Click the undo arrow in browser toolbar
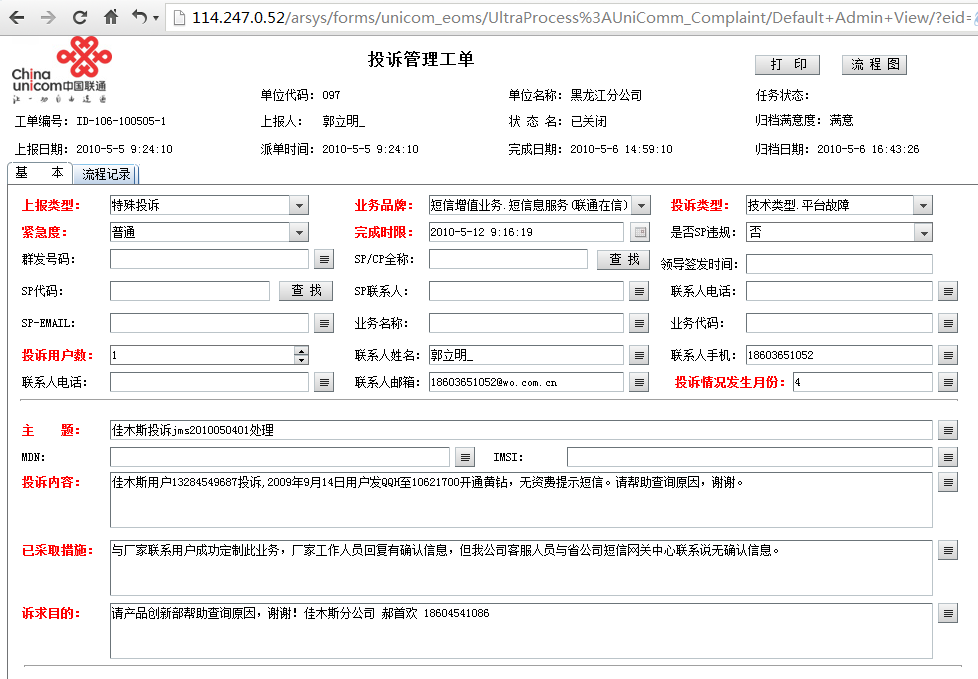 (139, 17)
